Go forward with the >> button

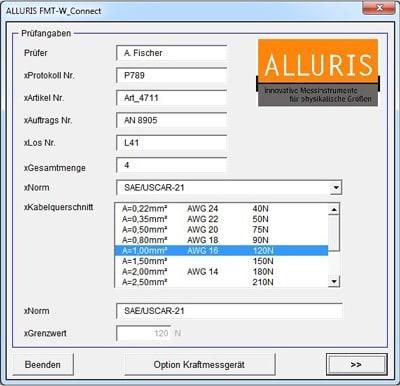coord(356,365)
